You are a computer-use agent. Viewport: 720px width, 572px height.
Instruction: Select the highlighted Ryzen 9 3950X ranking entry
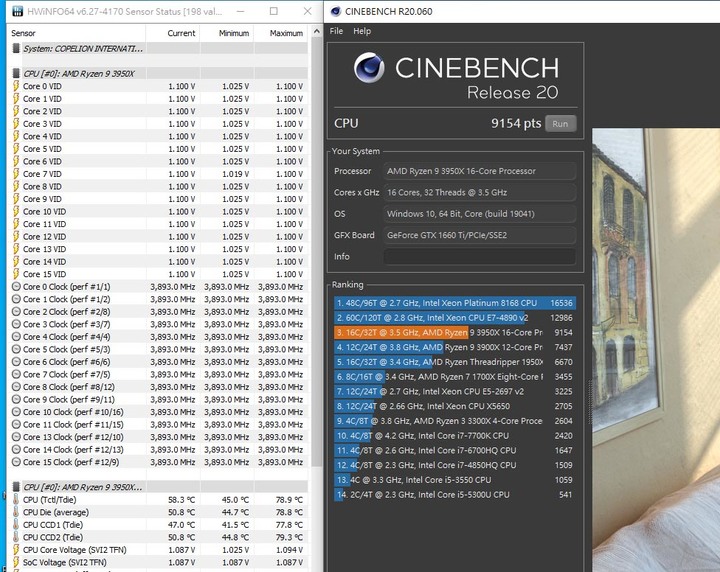455,332
